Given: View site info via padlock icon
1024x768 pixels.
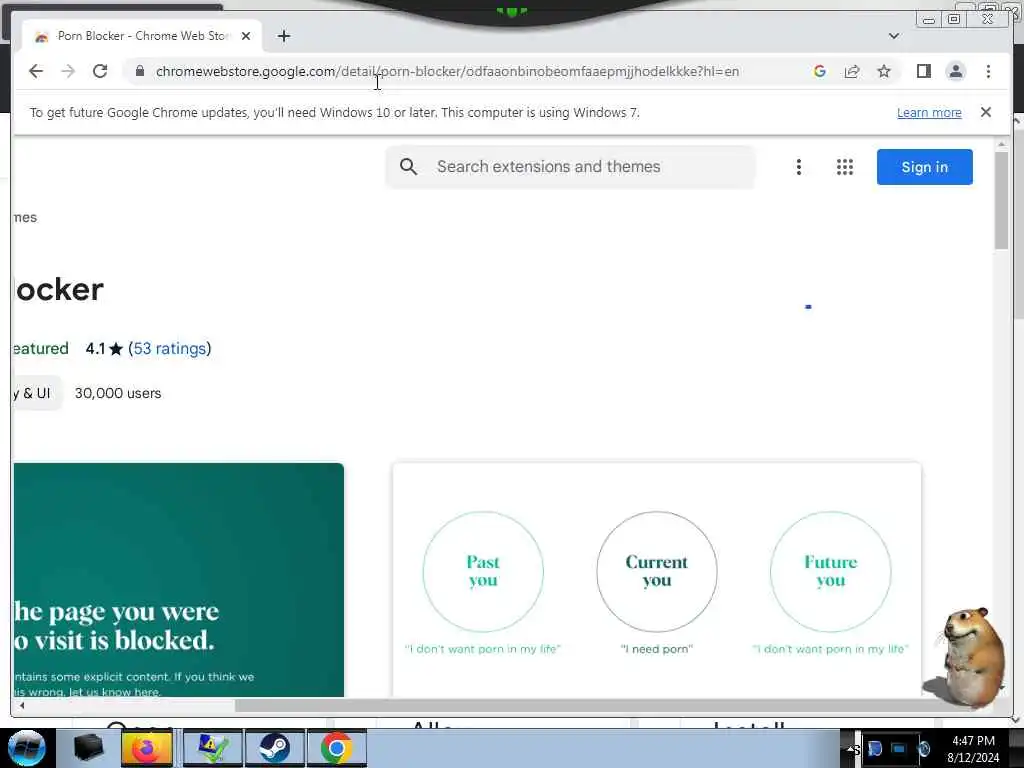Looking at the screenshot, I should (139, 71).
